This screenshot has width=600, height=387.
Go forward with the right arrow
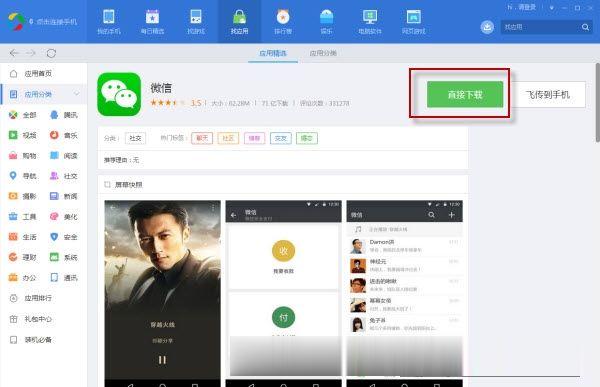point(31,53)
